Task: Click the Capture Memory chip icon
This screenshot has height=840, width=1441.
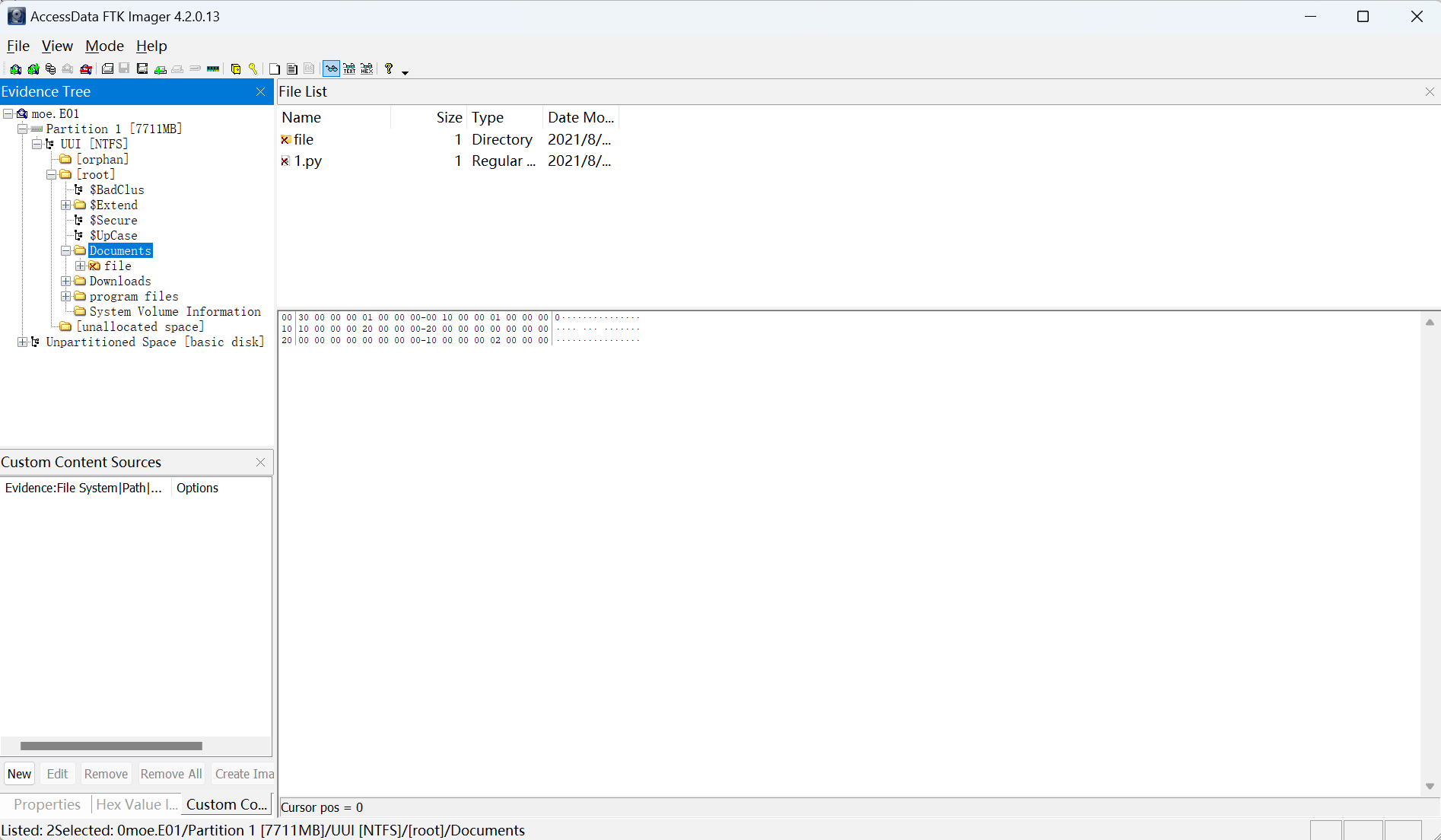Action: (x=213, y=69)
